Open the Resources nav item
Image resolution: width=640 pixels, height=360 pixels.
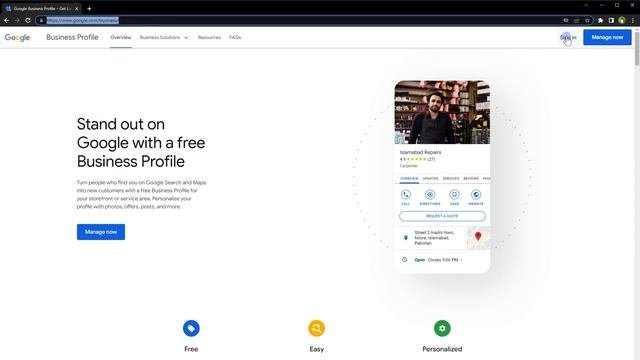click(x=209, y=37)
